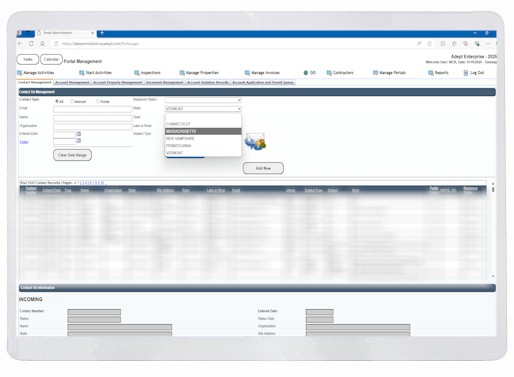Screen dimensions: 514x377
Task: Click the Manage Portals icon
Action: pos(375,73)
